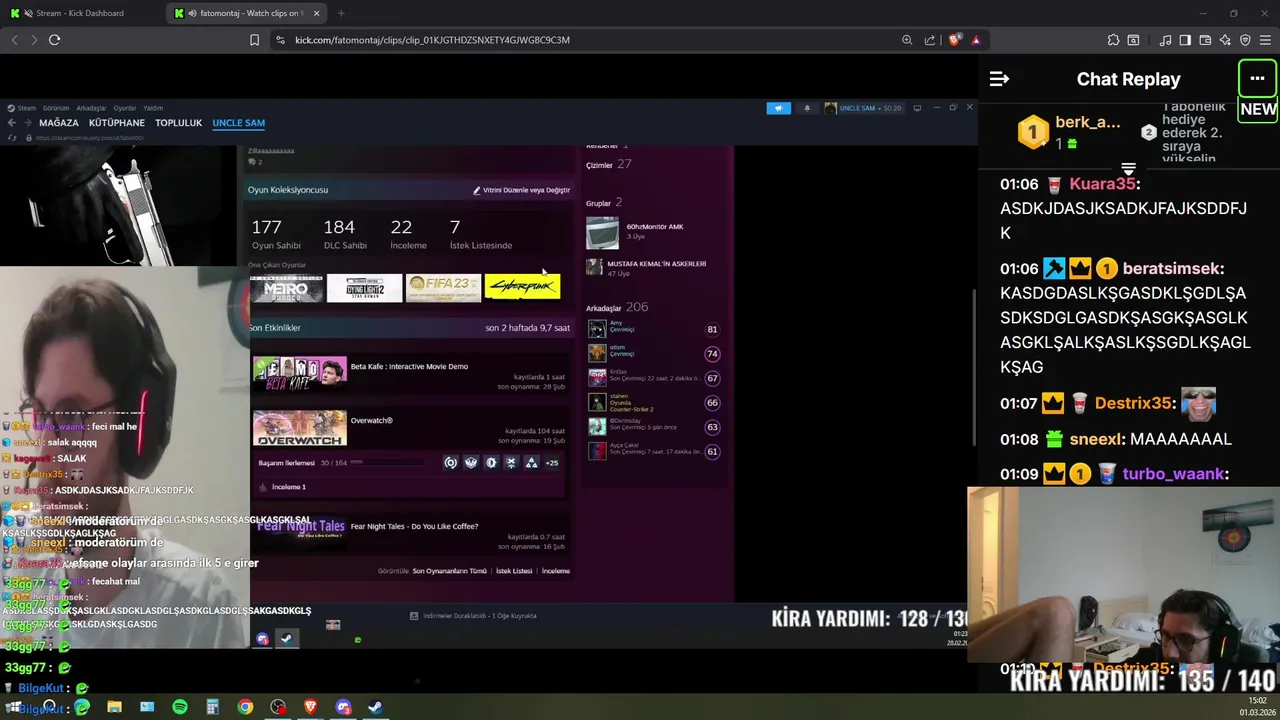Open OBS Studio from taskbar
This screenshot has height=720, width=1280.
[278, 707]
